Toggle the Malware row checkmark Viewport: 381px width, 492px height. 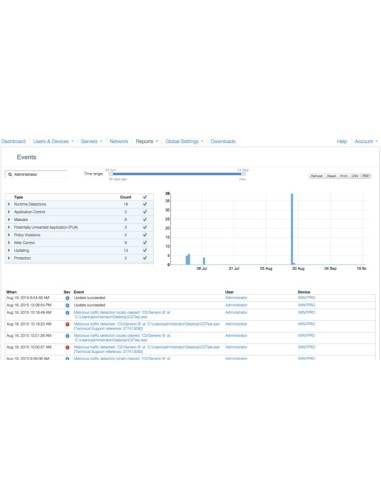click(145, 219)
